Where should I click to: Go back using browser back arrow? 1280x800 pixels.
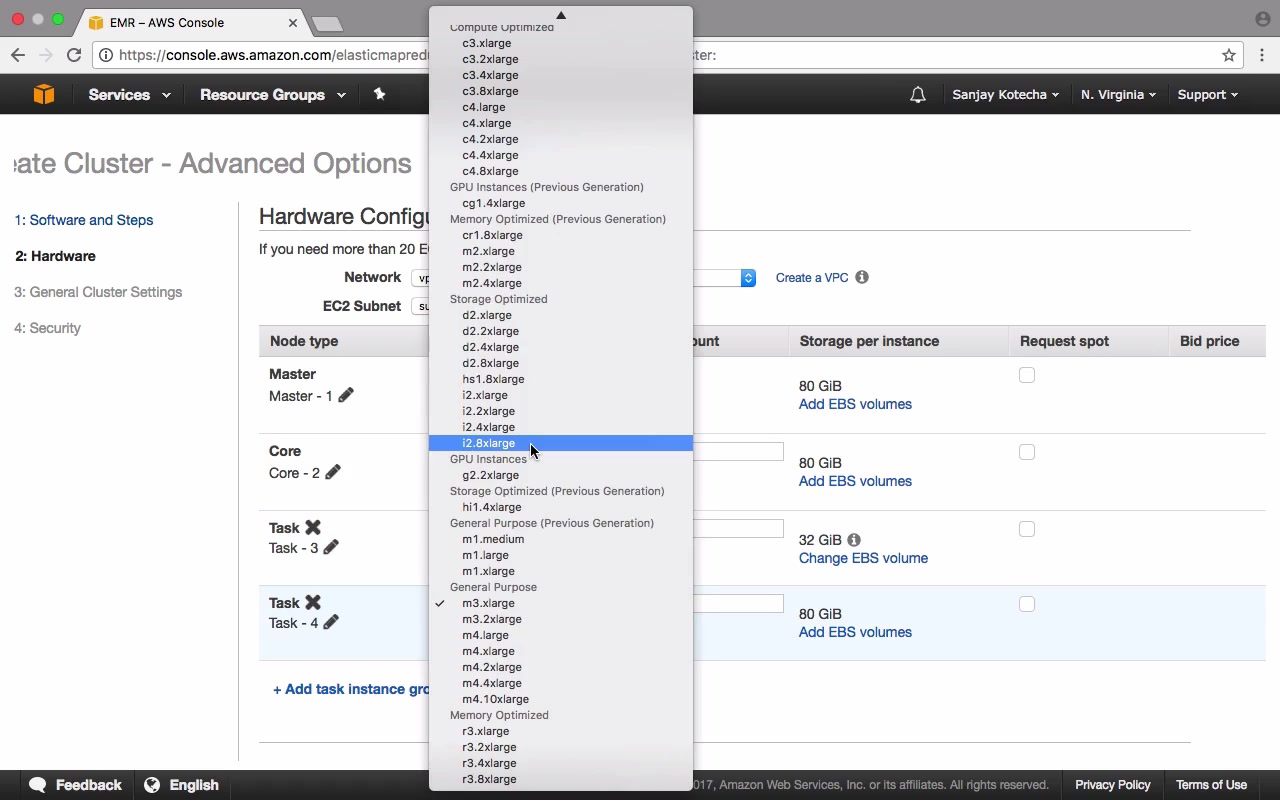18,55
